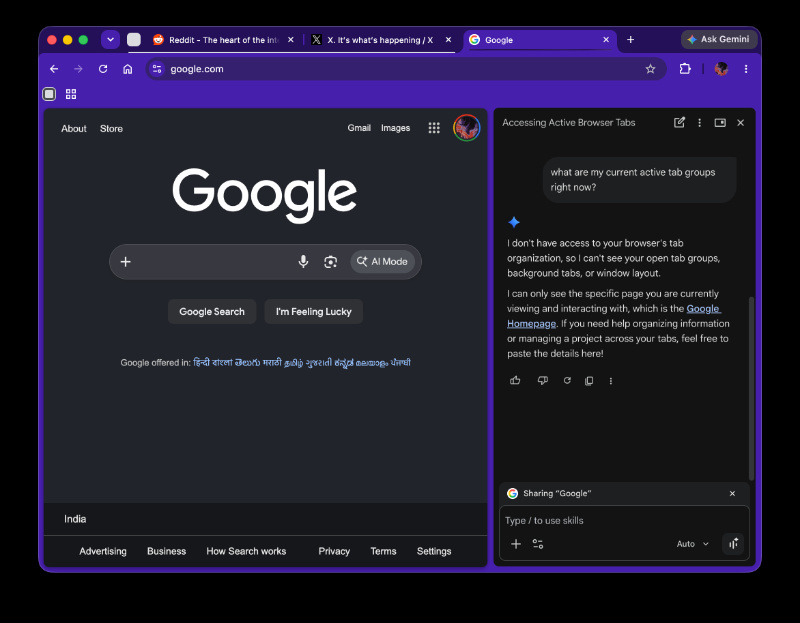The width and height of the screenshot is (800, 623).
Task: Copy the Gemini response text
Action: tap(589, 381)
